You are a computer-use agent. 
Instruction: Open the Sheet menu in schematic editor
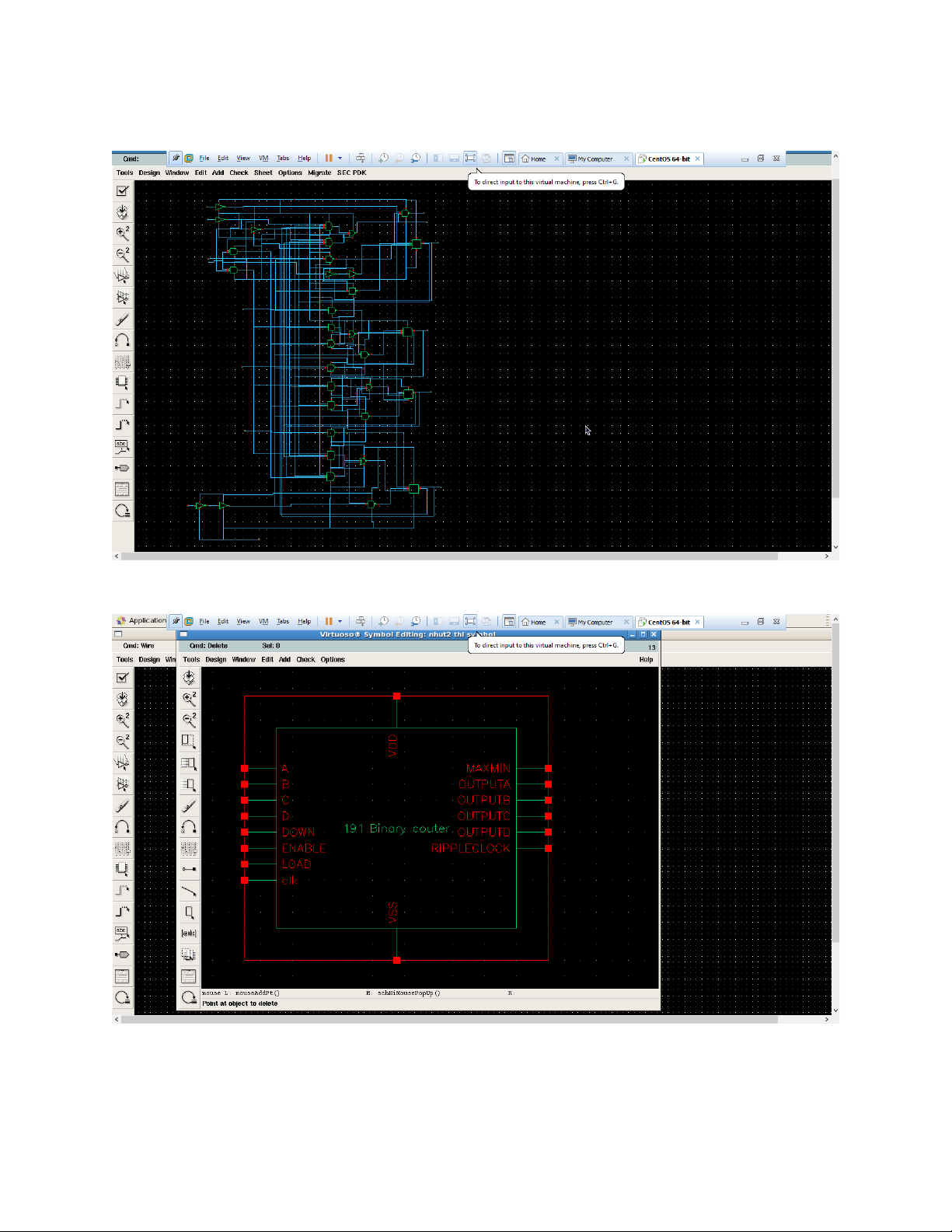click(x=263, y=173)
